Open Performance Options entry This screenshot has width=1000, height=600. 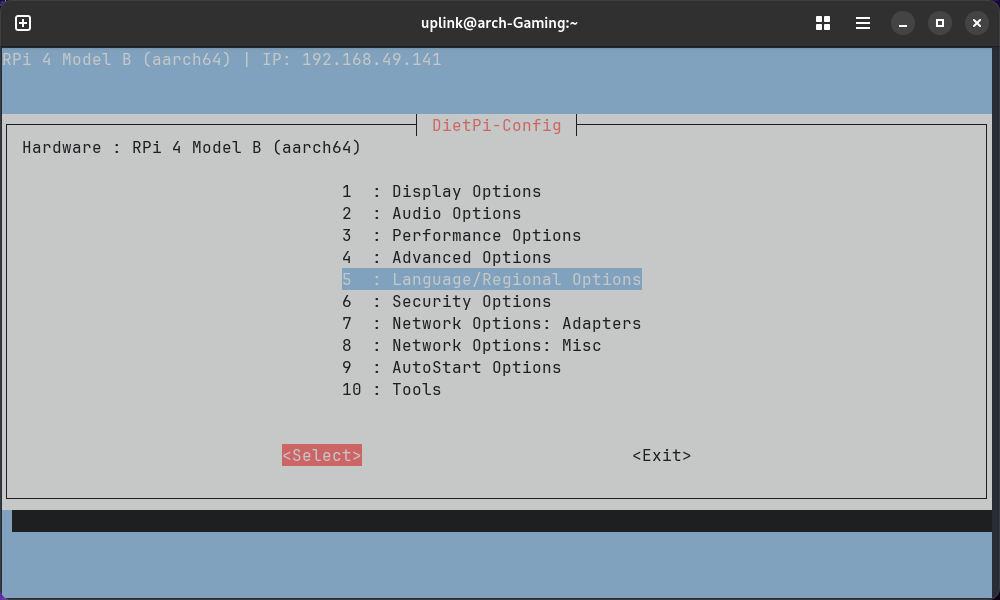(485, 236)
